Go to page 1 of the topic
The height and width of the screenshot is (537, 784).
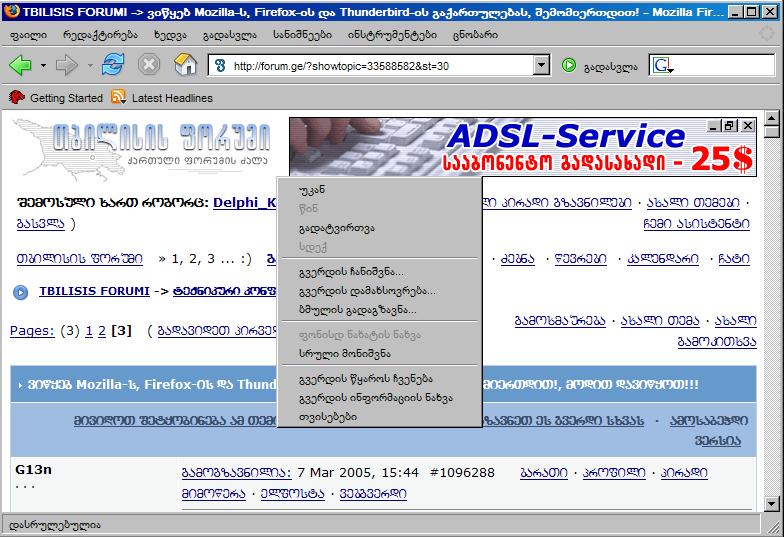(89, 330)
